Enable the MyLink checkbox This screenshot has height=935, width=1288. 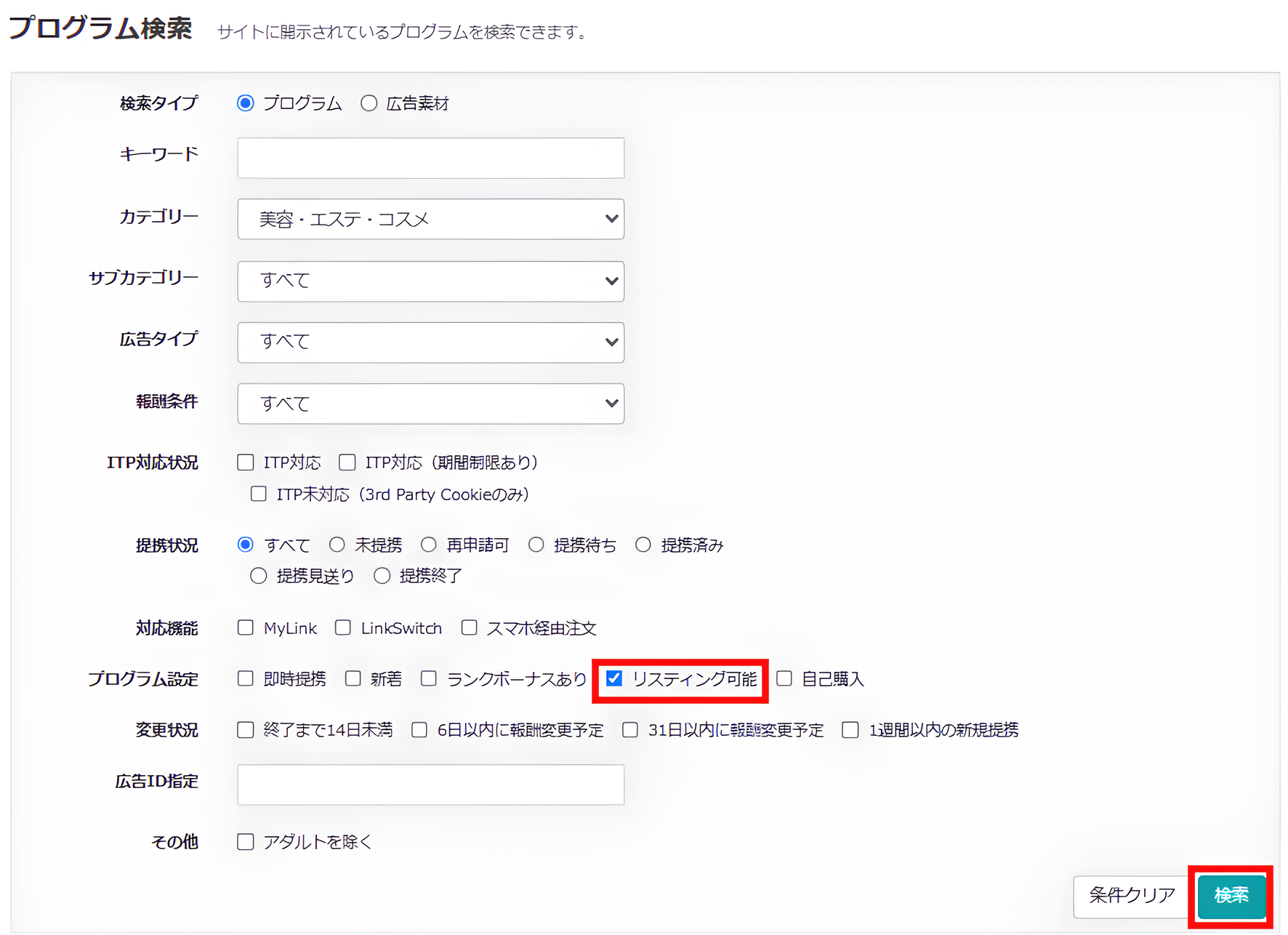pos(245,627)
